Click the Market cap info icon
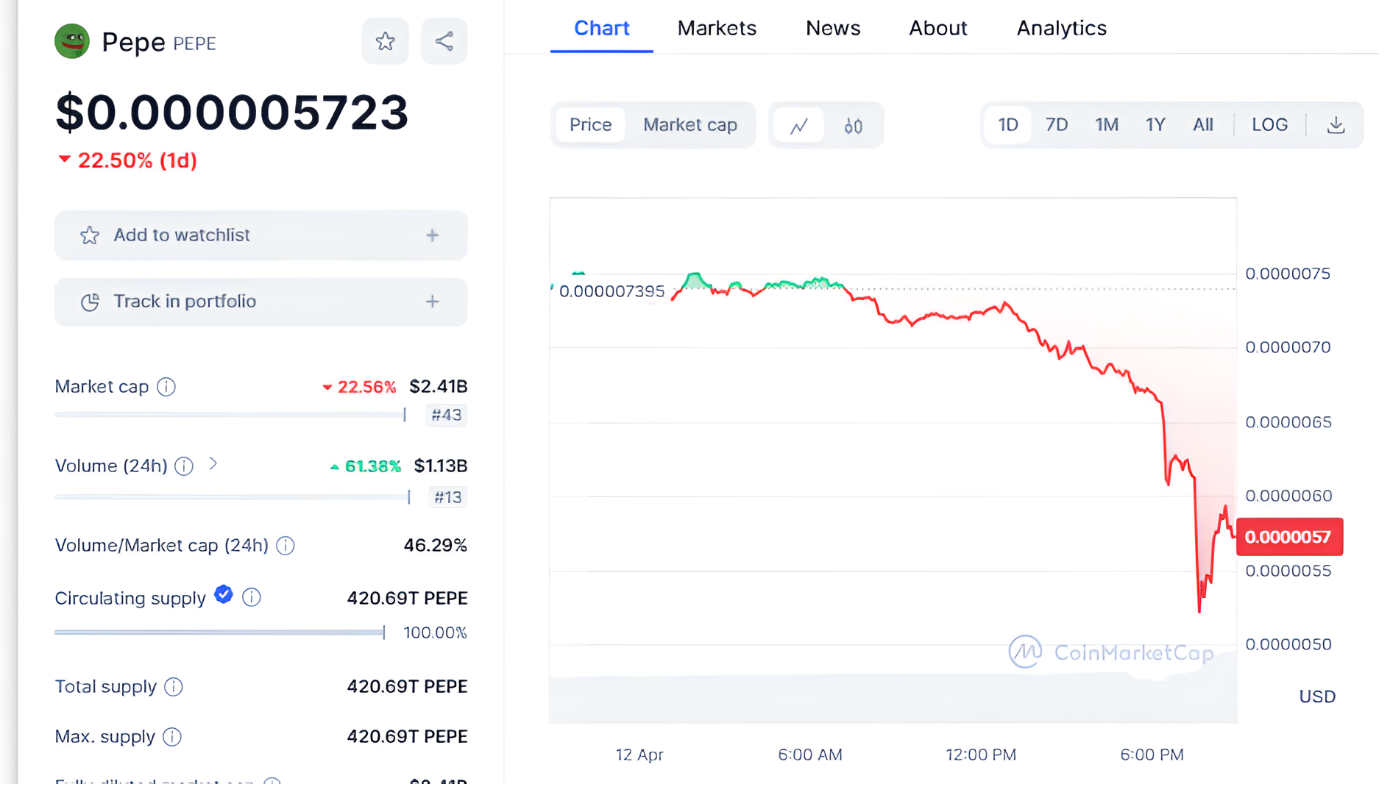1384x788 pixels. pos(167,386)
